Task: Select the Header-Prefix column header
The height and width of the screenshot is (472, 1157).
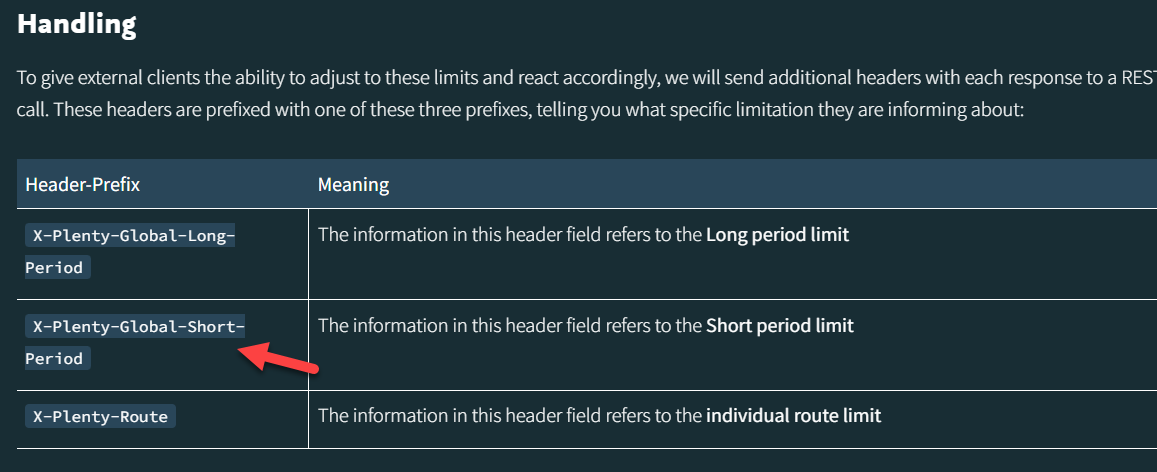Action: tap(83, 184)
